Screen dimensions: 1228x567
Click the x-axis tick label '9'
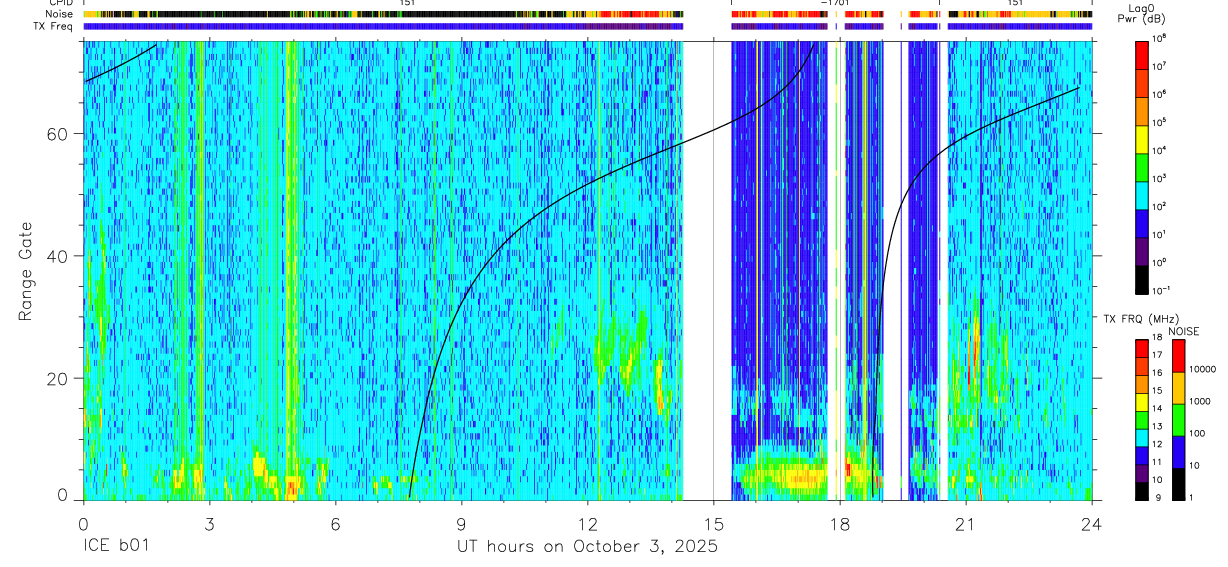click(x=461, y=523)
